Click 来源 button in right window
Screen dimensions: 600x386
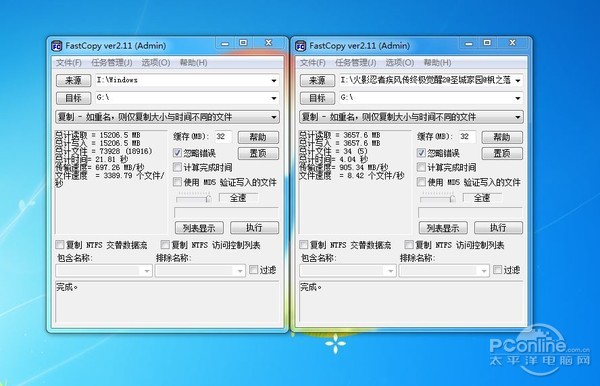317,80
